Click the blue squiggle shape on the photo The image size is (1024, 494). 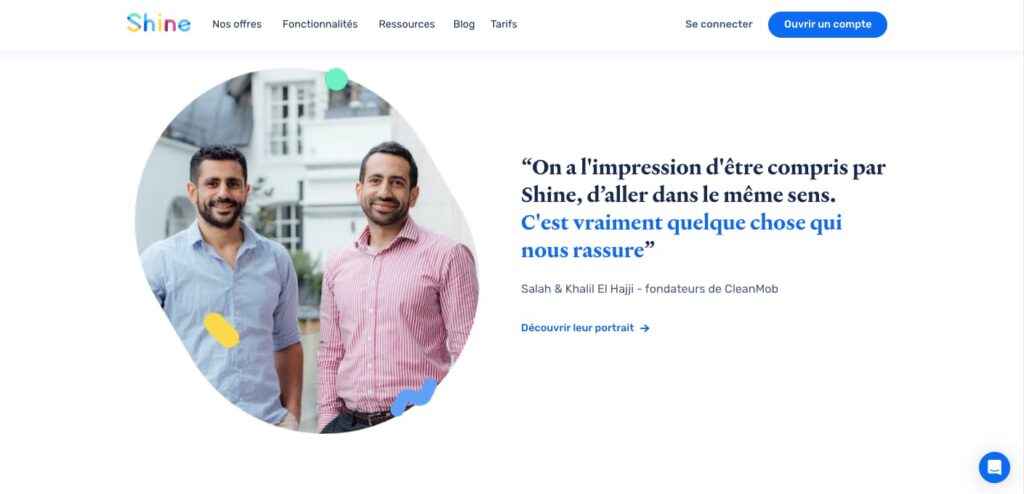pyautogui.click(x=414, y=397)
